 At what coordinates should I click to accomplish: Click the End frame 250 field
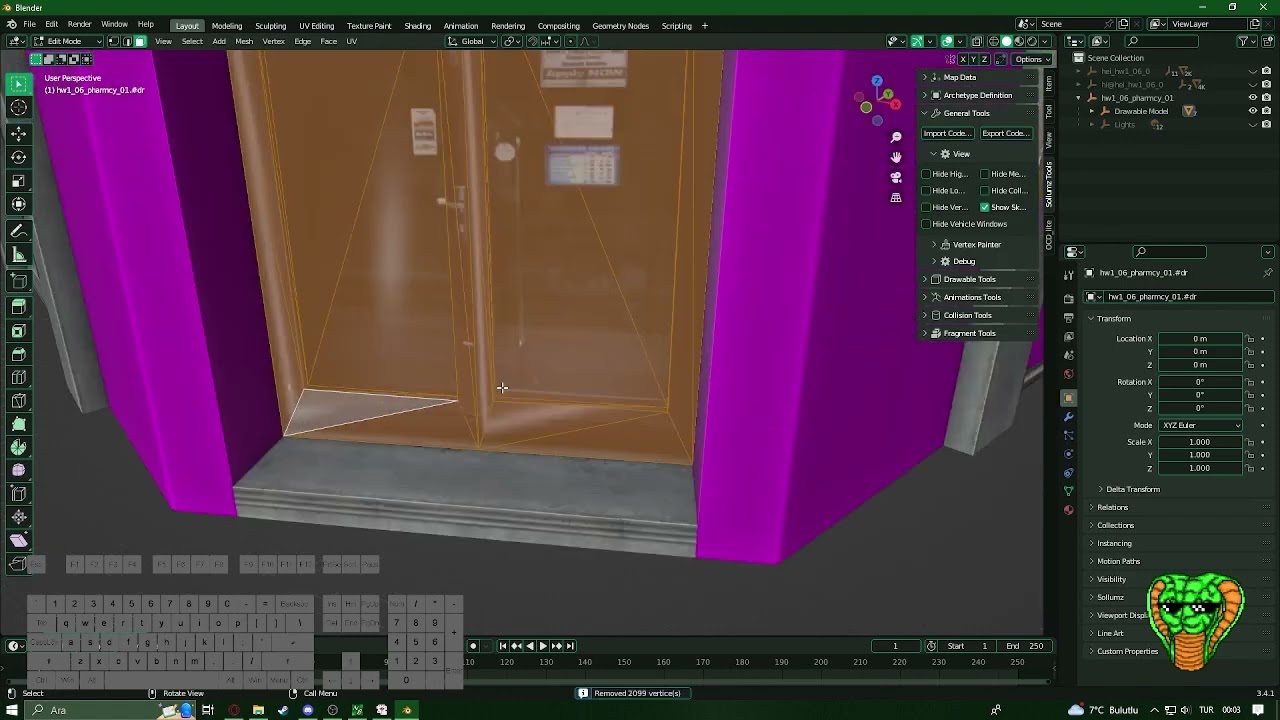(x=1026, y=646)
